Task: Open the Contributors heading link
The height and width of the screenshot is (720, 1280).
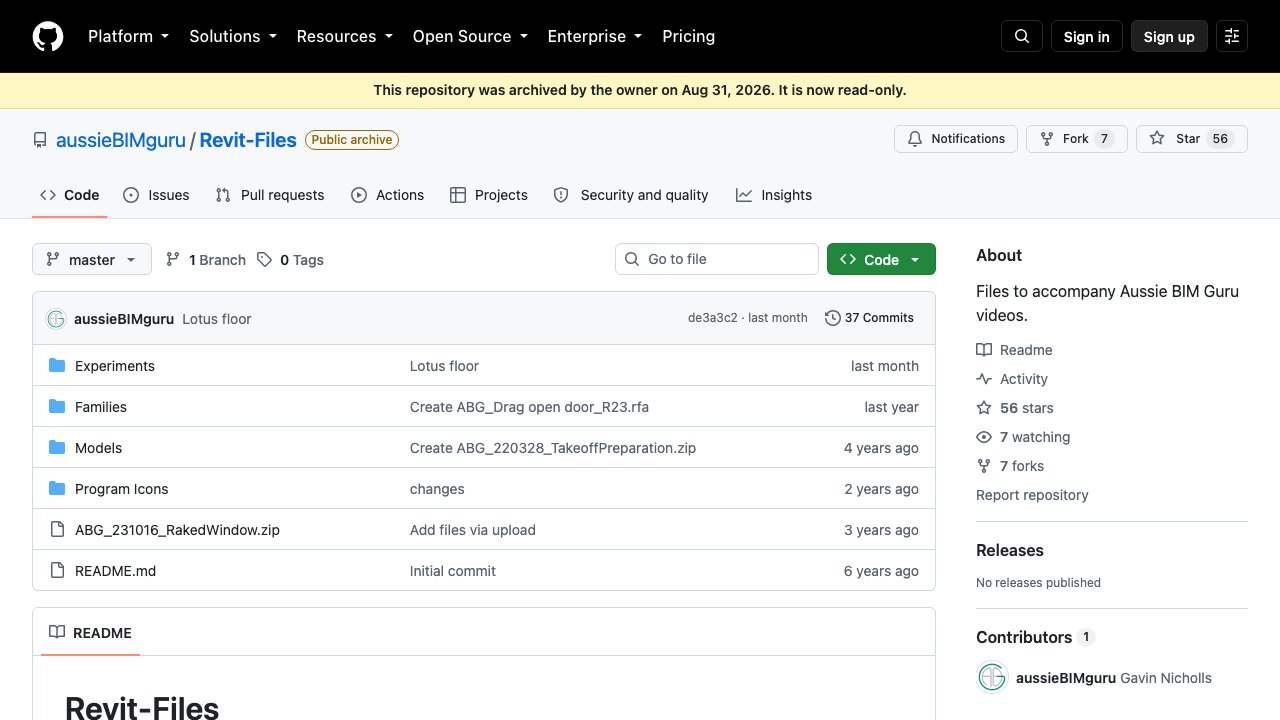Action: pos(1035,637)
